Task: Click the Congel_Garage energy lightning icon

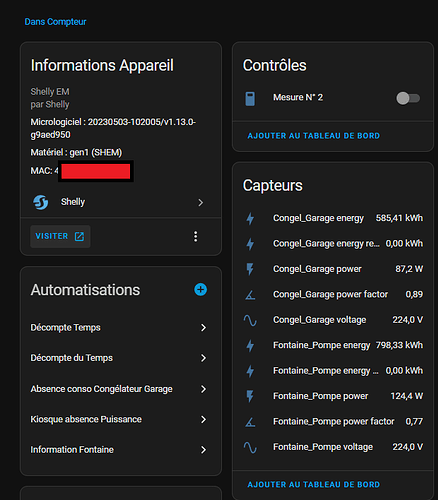Action: pos(250,219)
